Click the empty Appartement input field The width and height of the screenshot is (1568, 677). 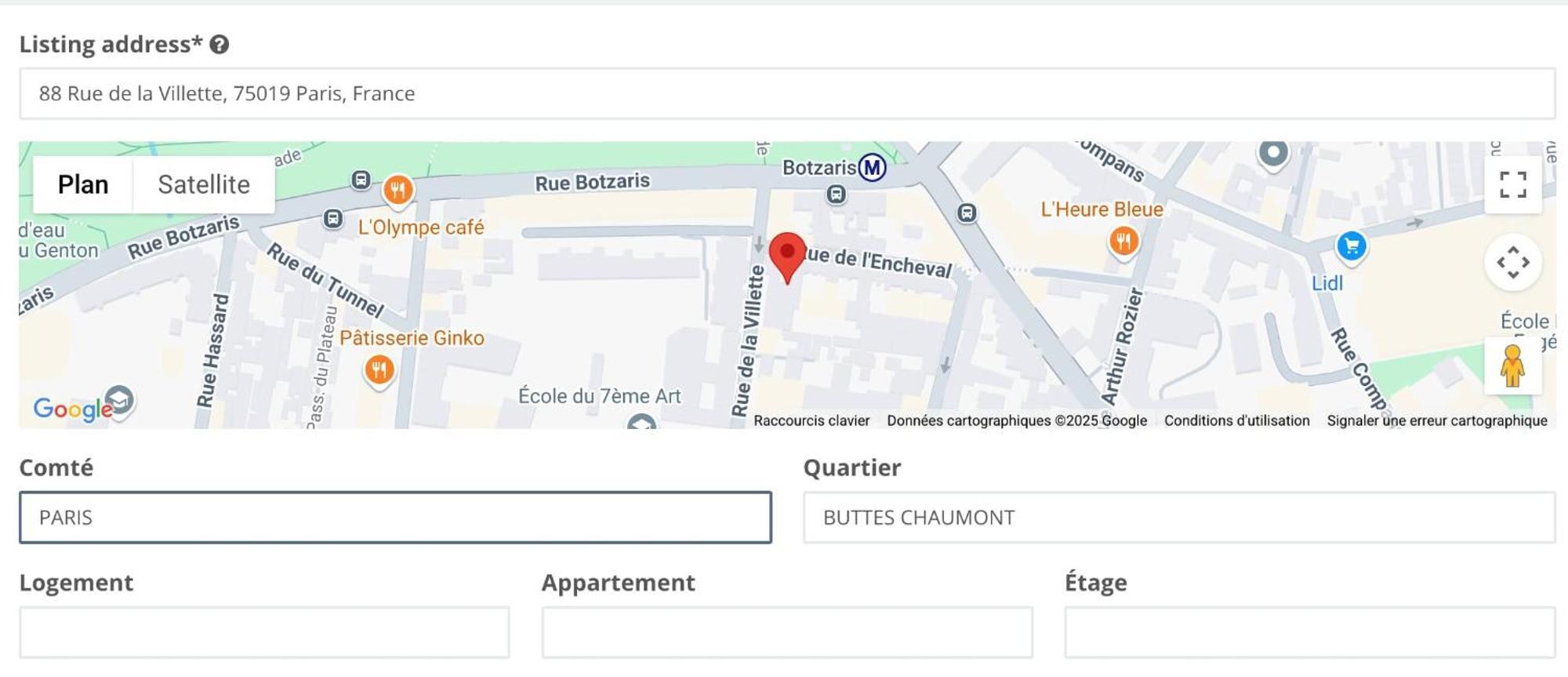pos(787,632)
